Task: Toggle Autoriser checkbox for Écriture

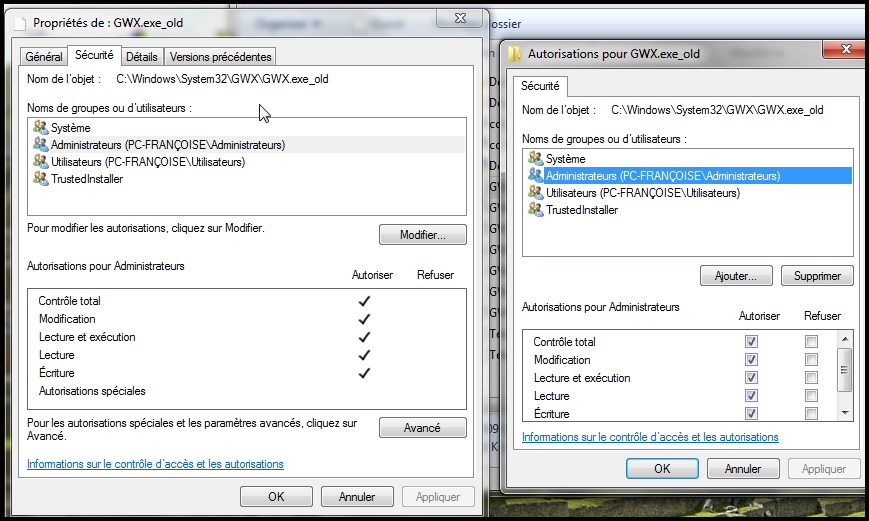Action: pos(751,413)
